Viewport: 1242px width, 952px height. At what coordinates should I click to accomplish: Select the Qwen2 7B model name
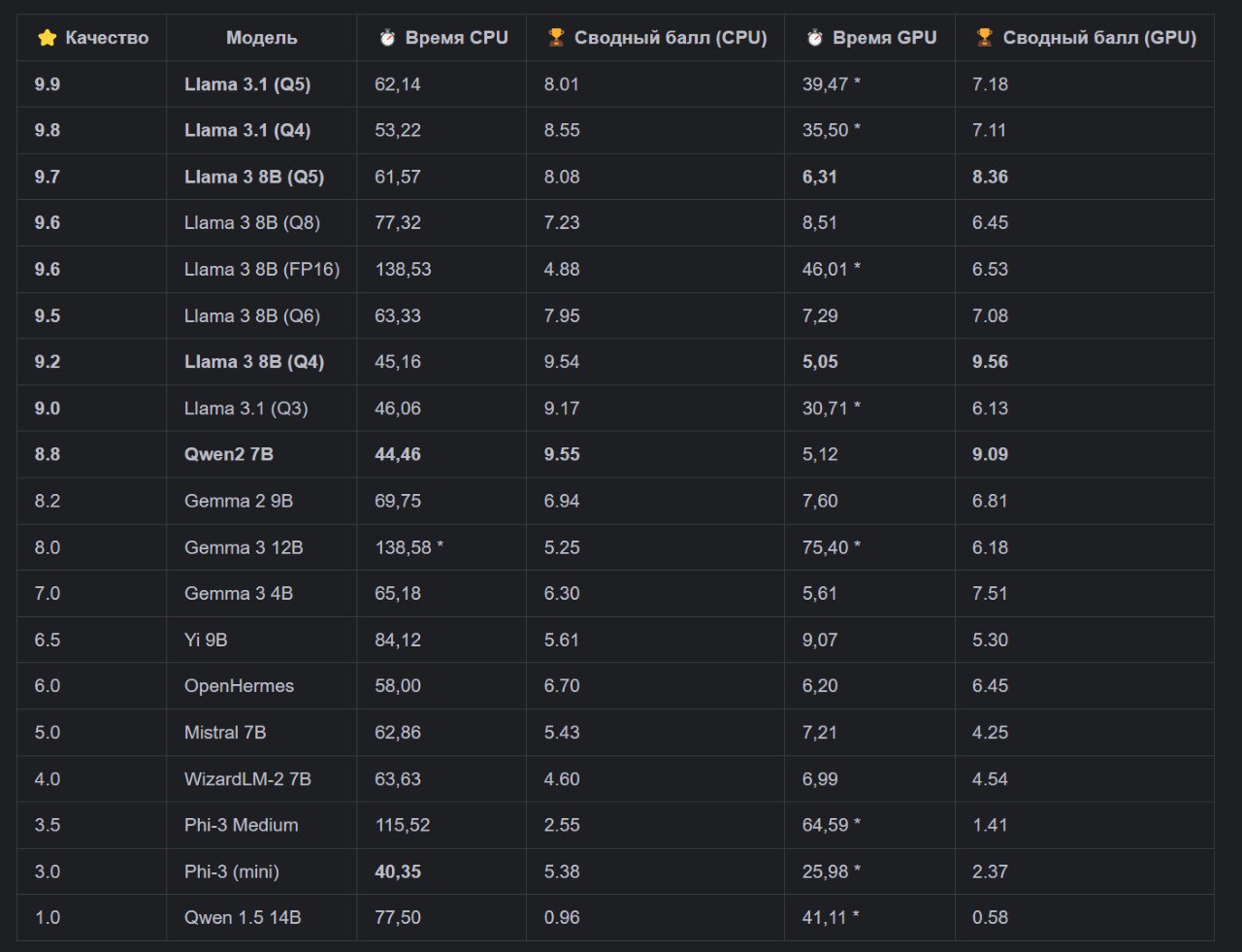point(229,454)
